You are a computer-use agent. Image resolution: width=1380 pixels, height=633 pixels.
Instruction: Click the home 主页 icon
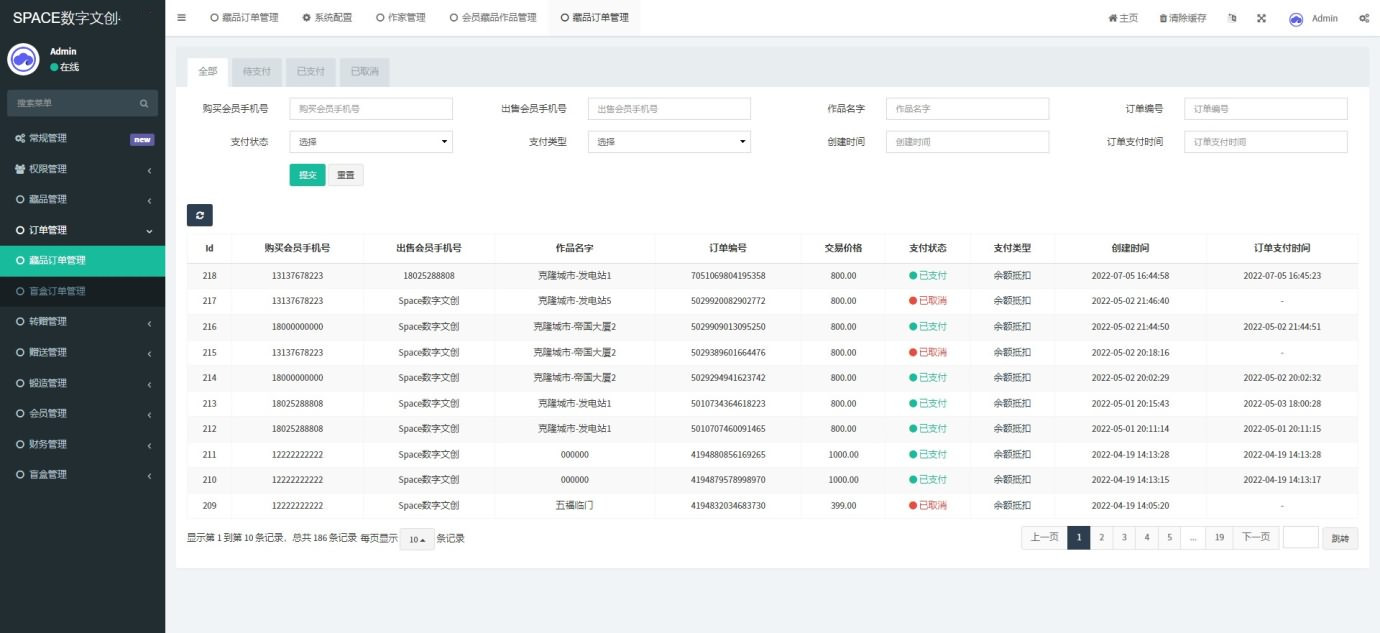[x=1112, y=18]
